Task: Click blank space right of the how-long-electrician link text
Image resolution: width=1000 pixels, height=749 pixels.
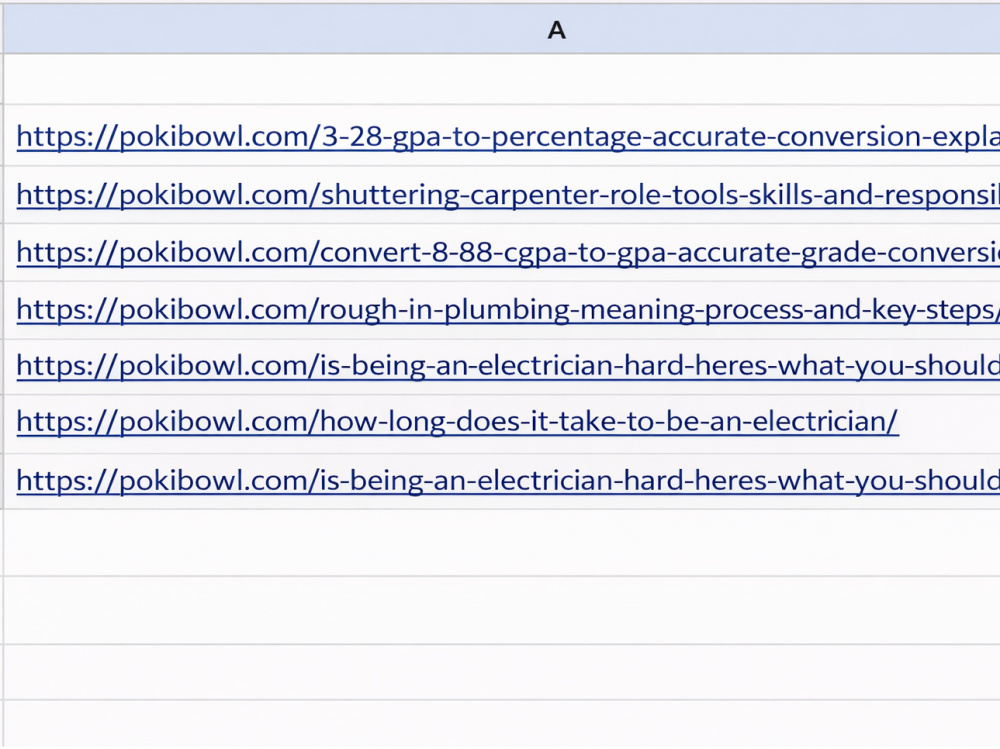Action: pyautogui.click(x=949, y=424)
